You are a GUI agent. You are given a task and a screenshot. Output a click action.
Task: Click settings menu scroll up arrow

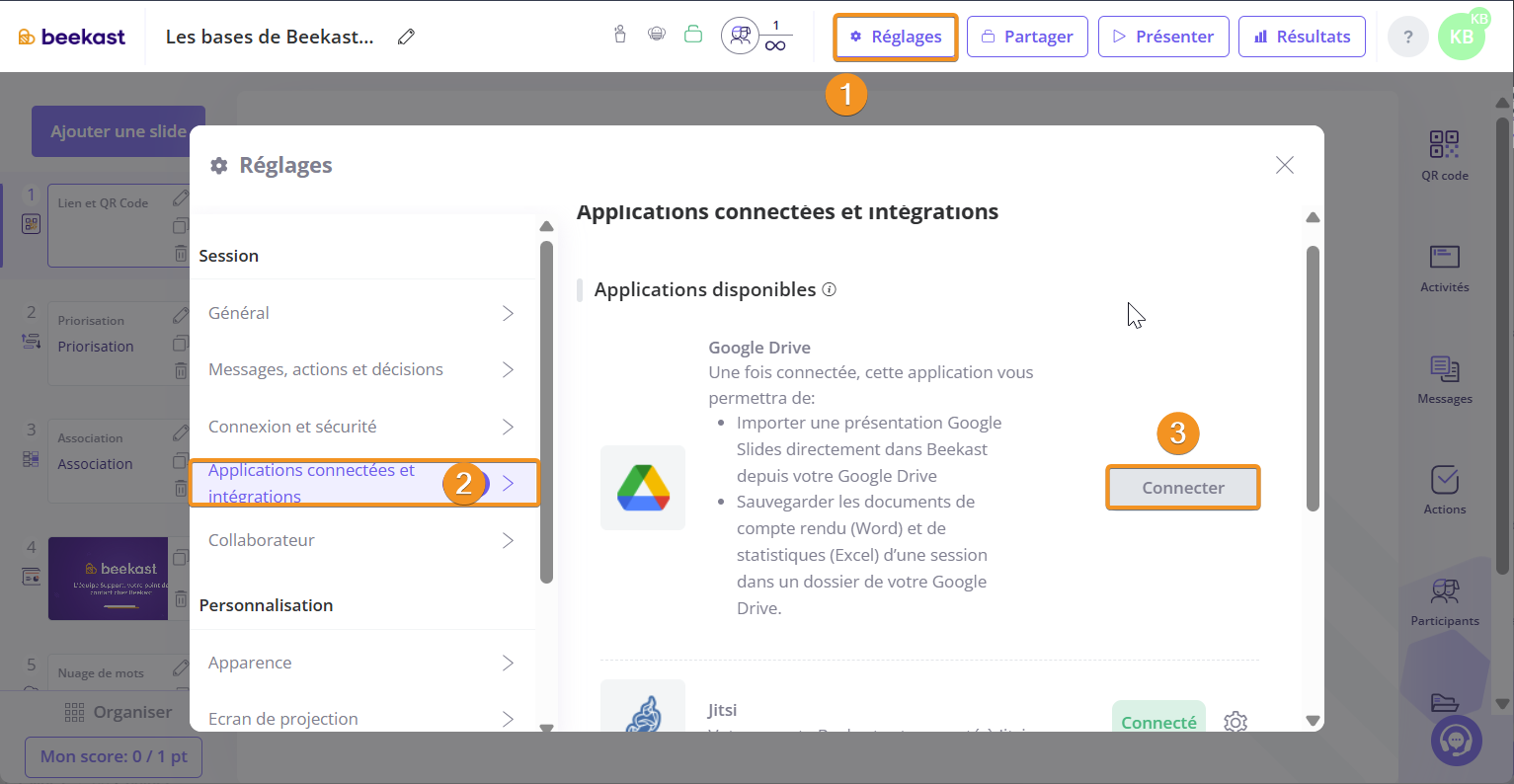[x=546, y=226]
